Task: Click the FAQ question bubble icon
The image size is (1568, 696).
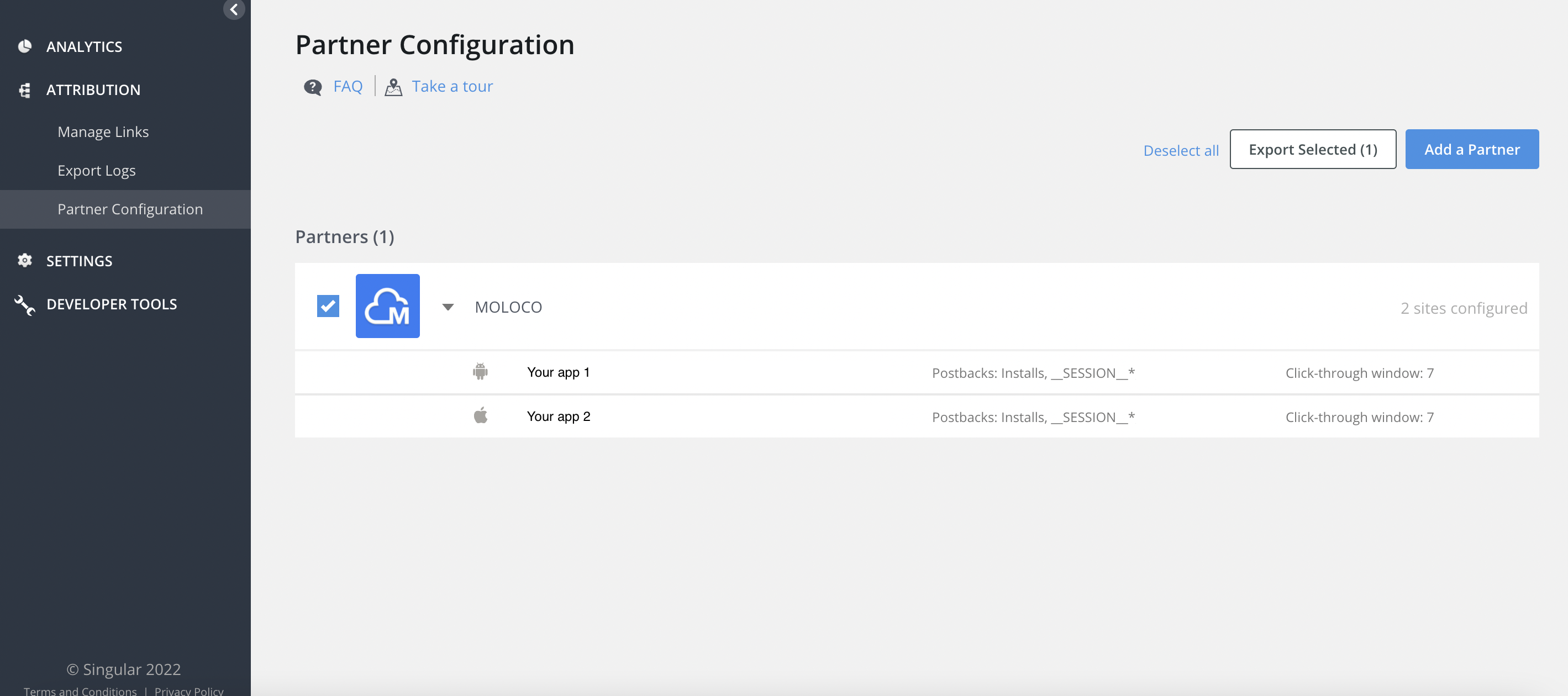Action: [x=313, y=87]
